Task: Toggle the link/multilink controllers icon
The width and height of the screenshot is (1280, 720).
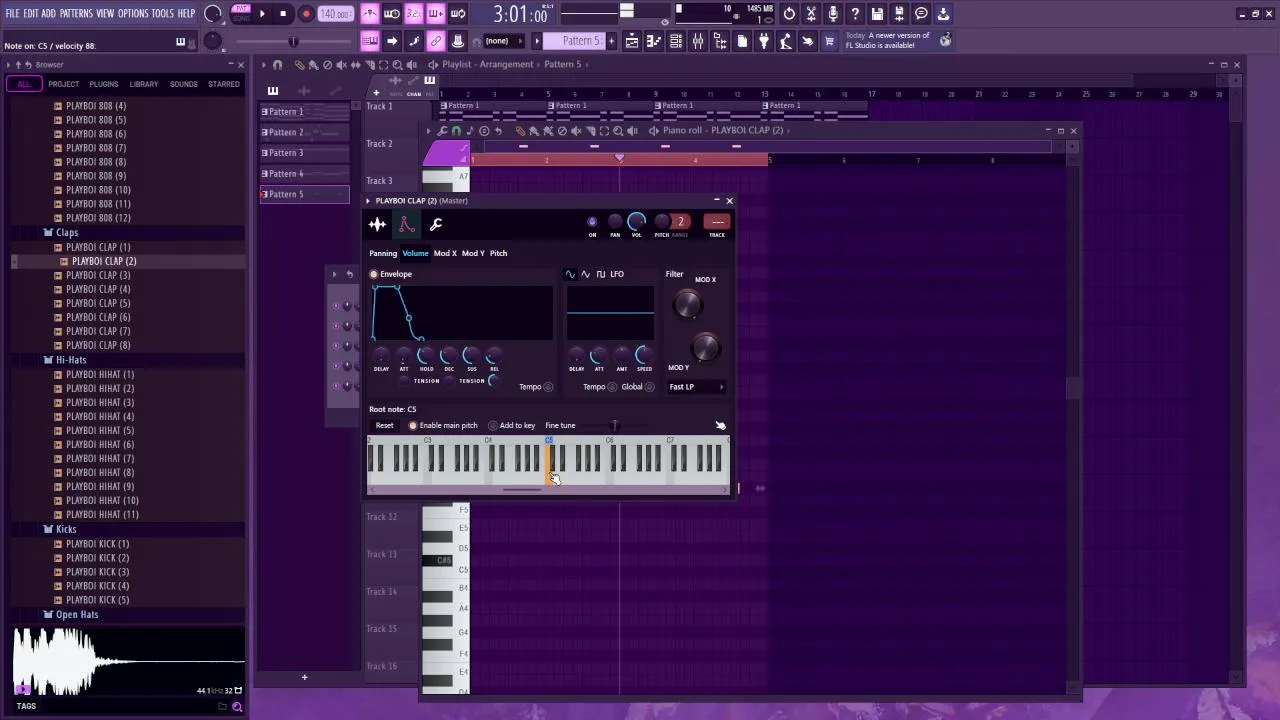Action: (x=436, y=41)
